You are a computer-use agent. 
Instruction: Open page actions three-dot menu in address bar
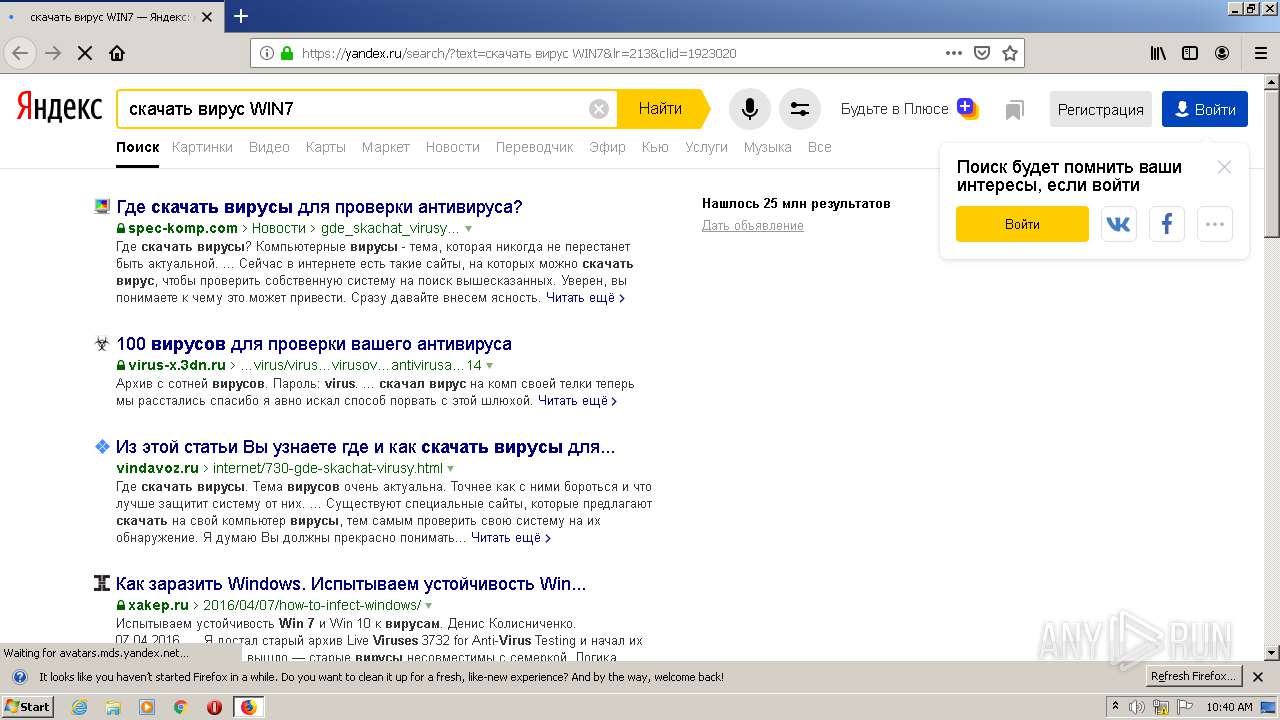[954, 53]
